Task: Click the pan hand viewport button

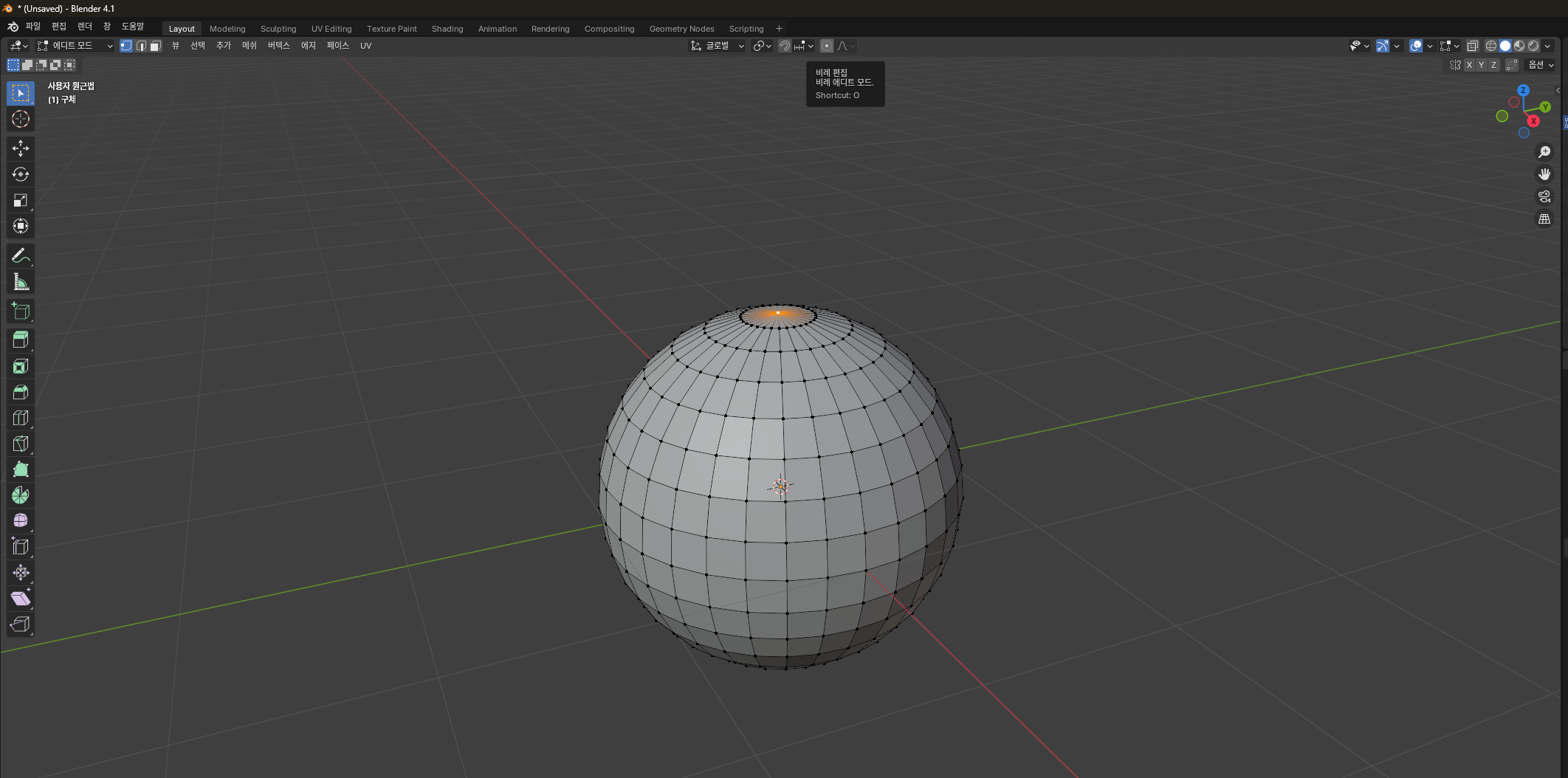Action: coord(1544,174)
